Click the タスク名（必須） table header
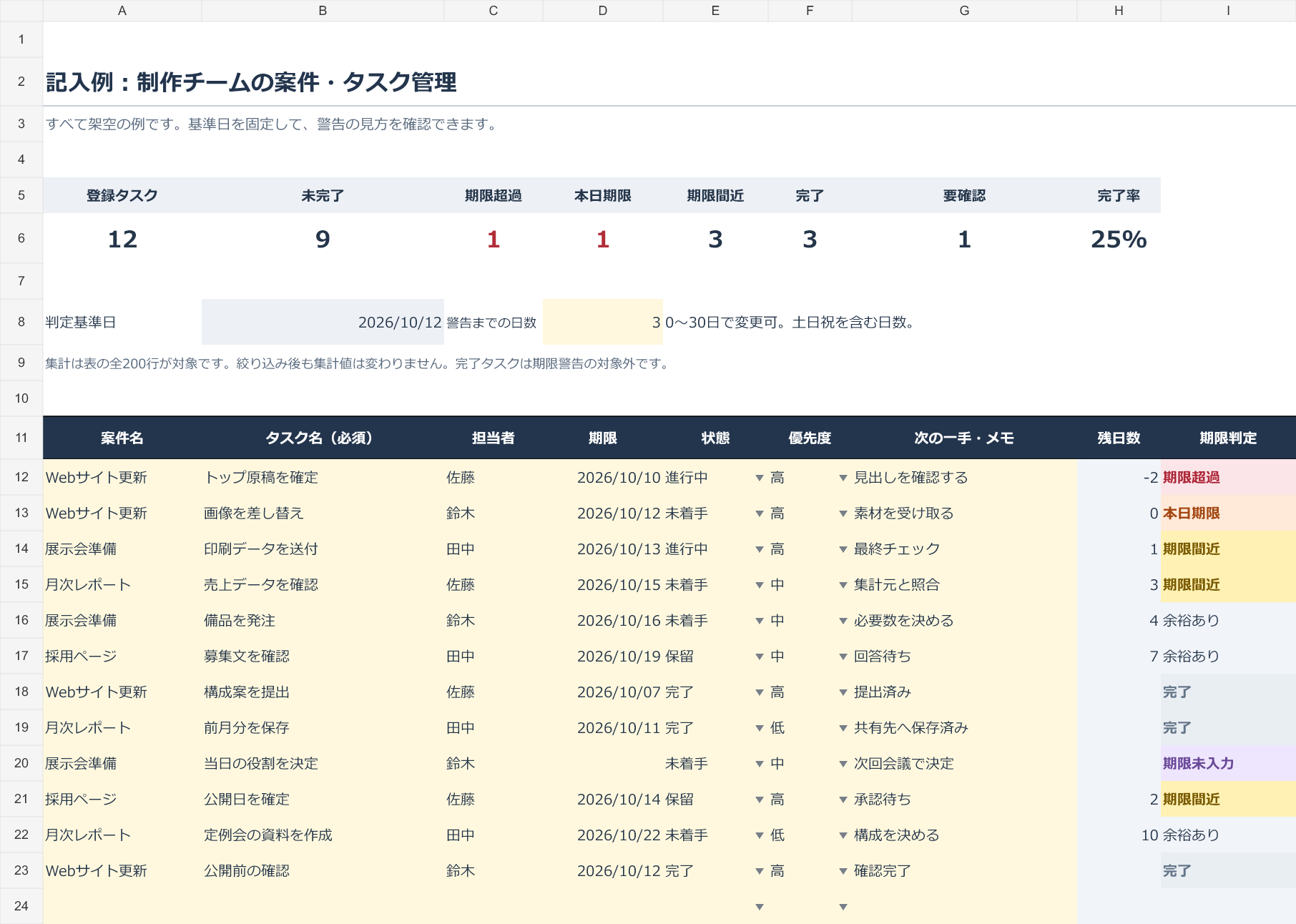 point(323,438)
